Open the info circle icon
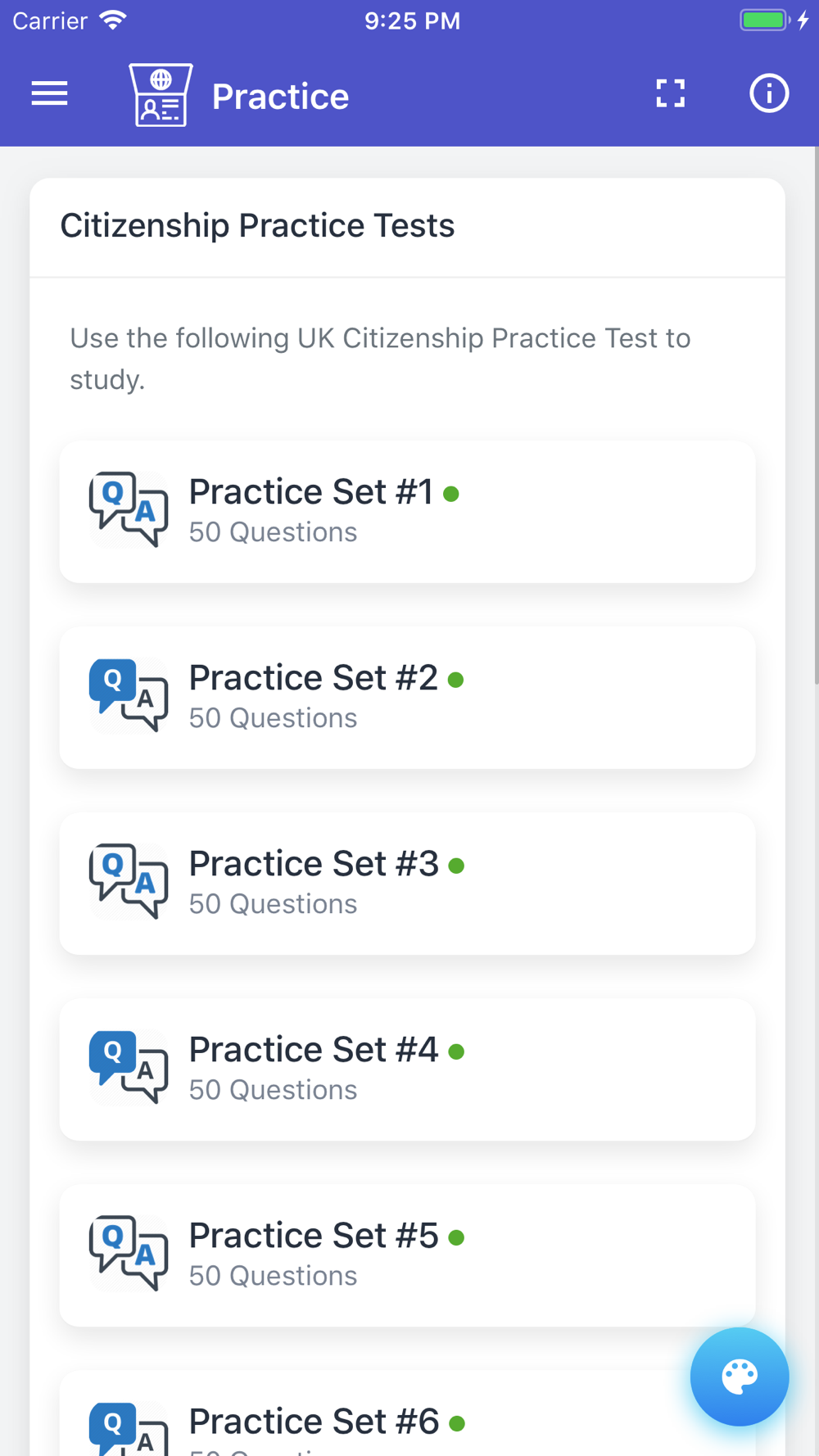Image resolution: width=819 pixels, height=1456 pixels. [768, 94]
